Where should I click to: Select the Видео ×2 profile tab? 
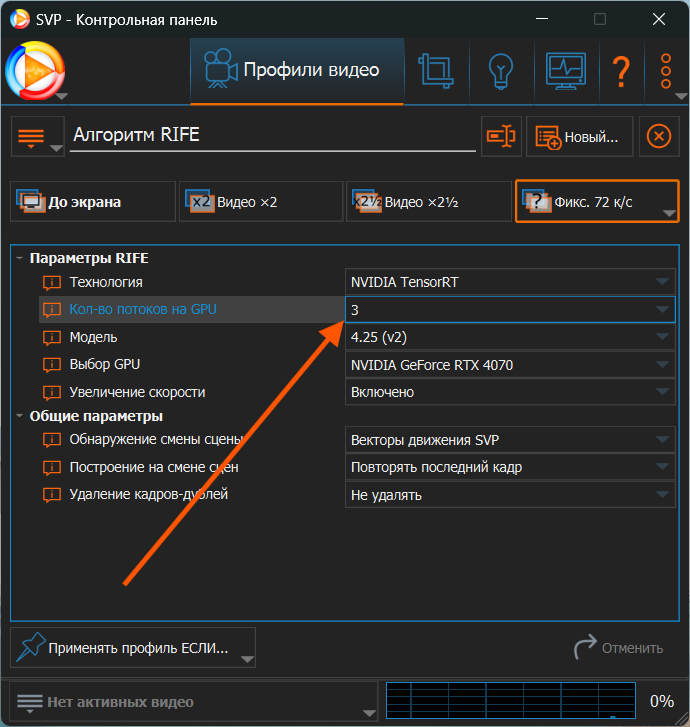[260, 202]
